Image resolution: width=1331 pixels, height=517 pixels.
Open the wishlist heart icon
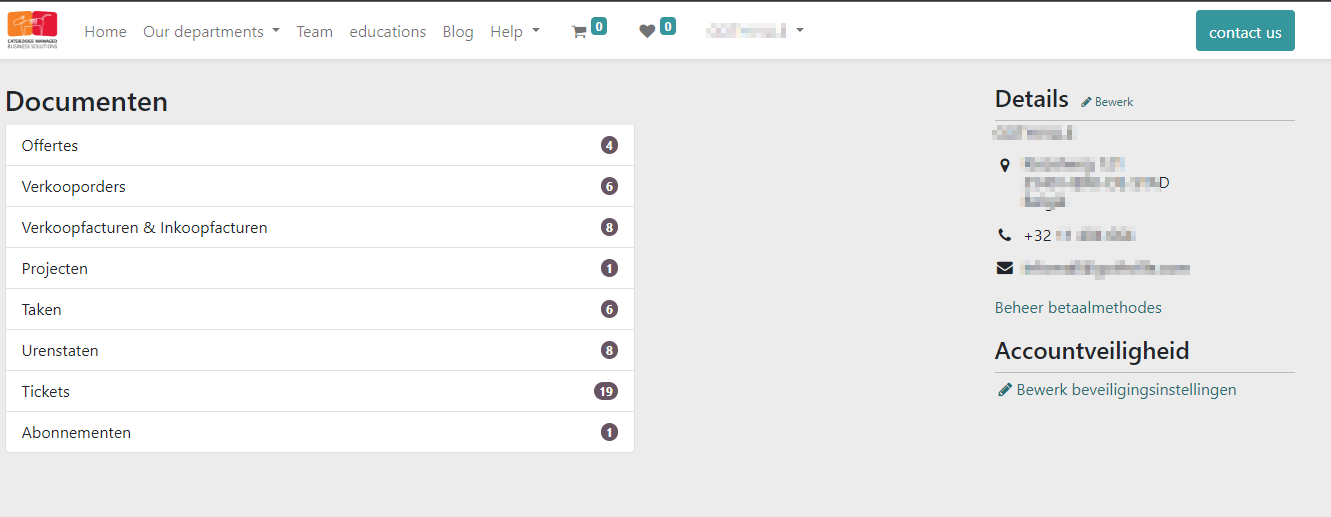tap(647, 32)
